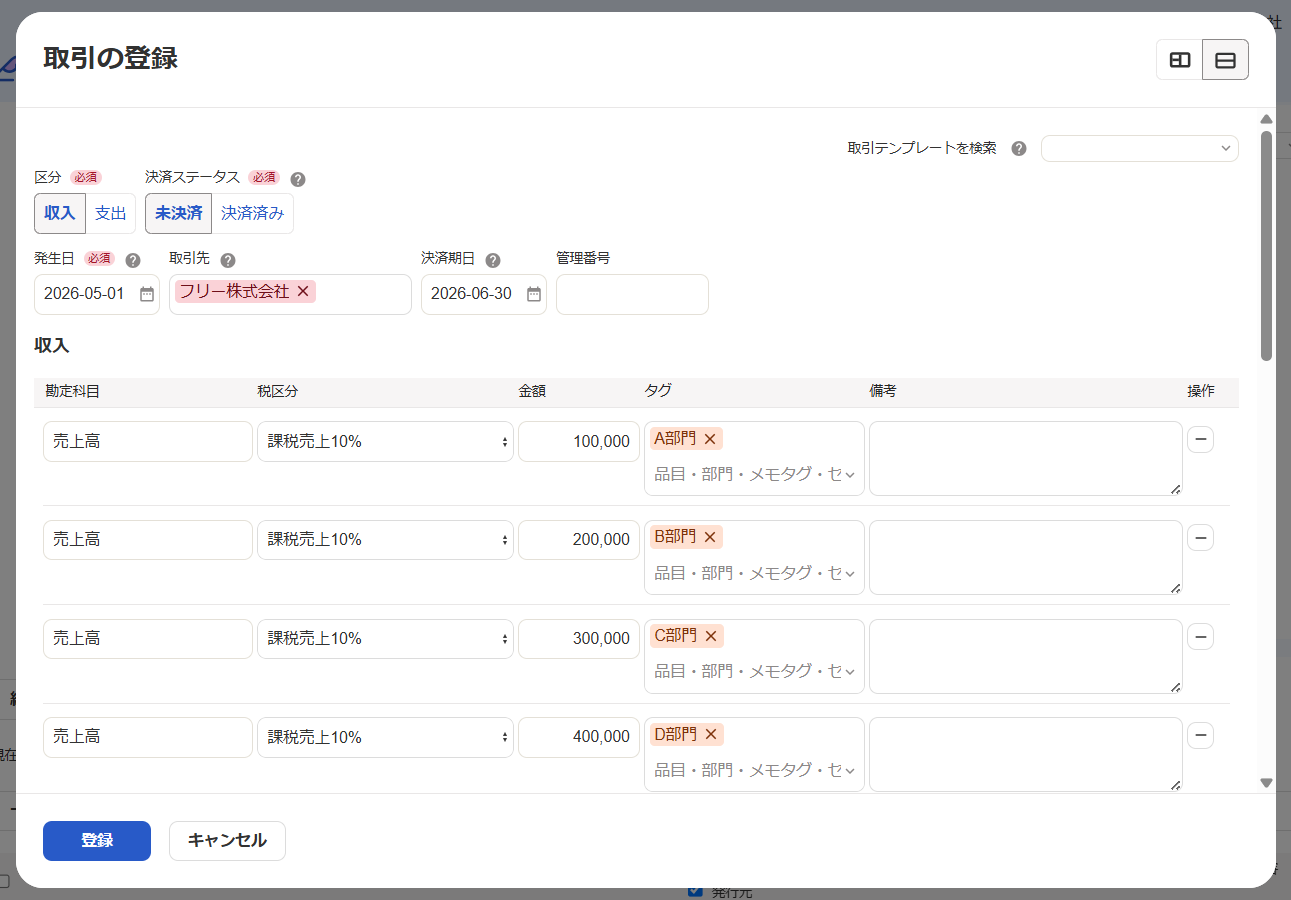Click the 備考 textarea in the D部門 row
1291x900 pixels.
click(1026, 755)
